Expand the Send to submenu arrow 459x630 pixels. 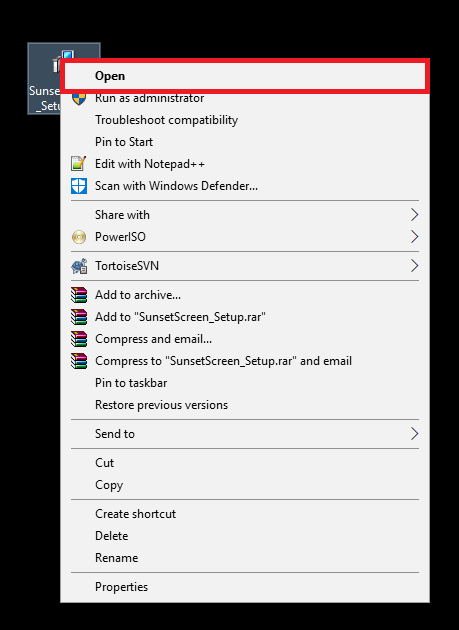click(414, 434)
